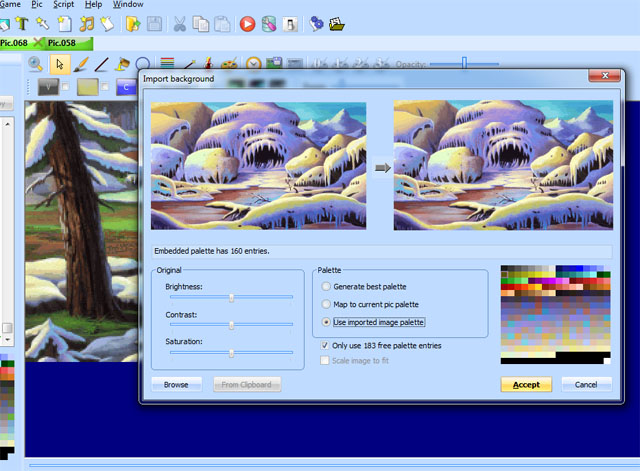This screenshot has height=471, width=640.
Task: Toggle the checkbox beside the V screen button
Action: tap(65, 87)
